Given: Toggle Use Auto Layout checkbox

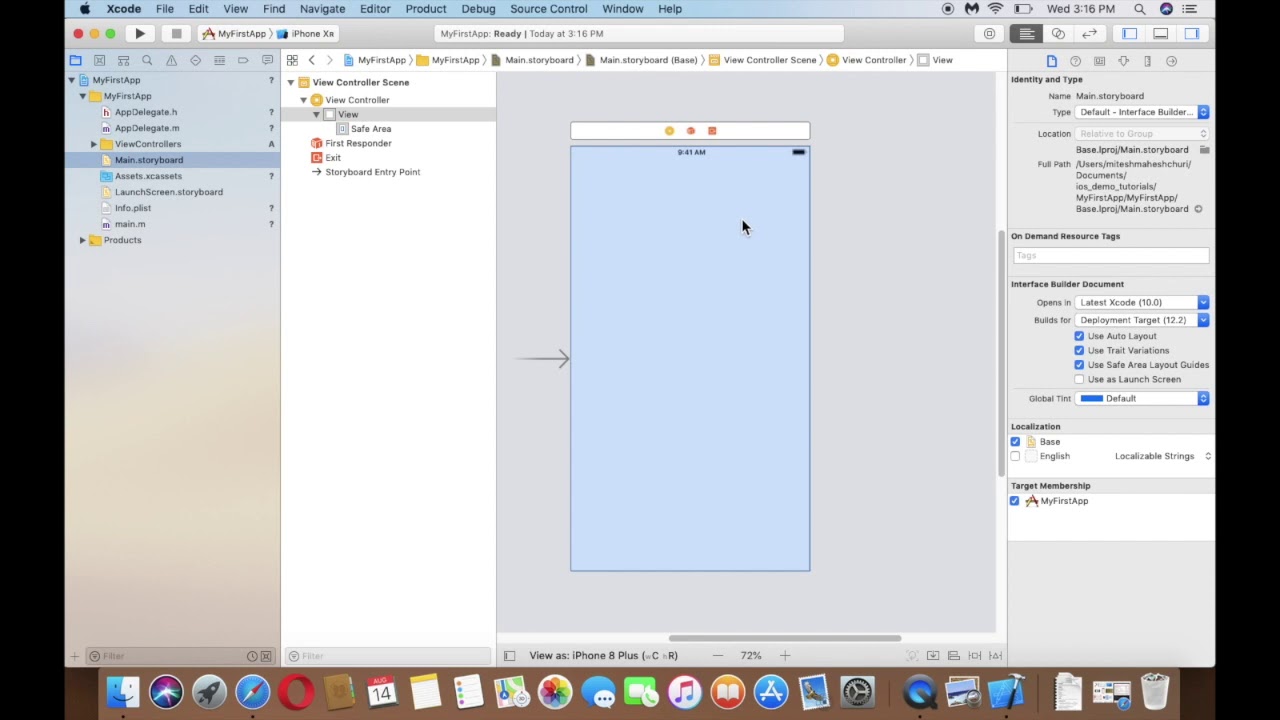Looking at the screenshot, I should [x=1079, y=336].
